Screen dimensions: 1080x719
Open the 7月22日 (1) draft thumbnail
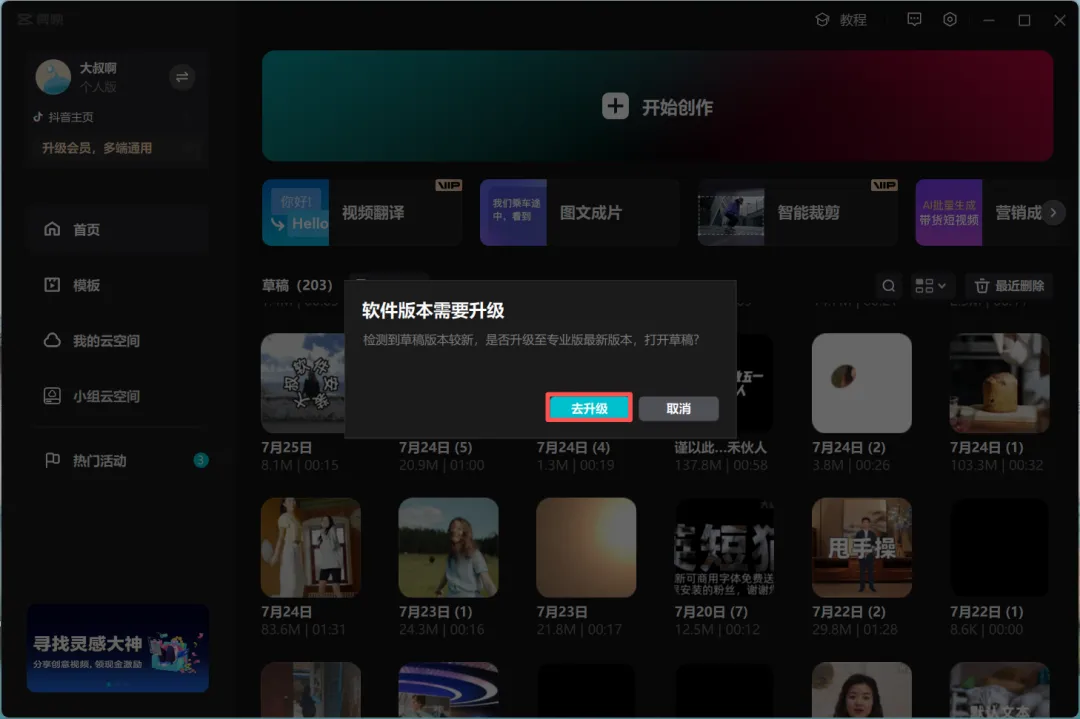(999, 548)
